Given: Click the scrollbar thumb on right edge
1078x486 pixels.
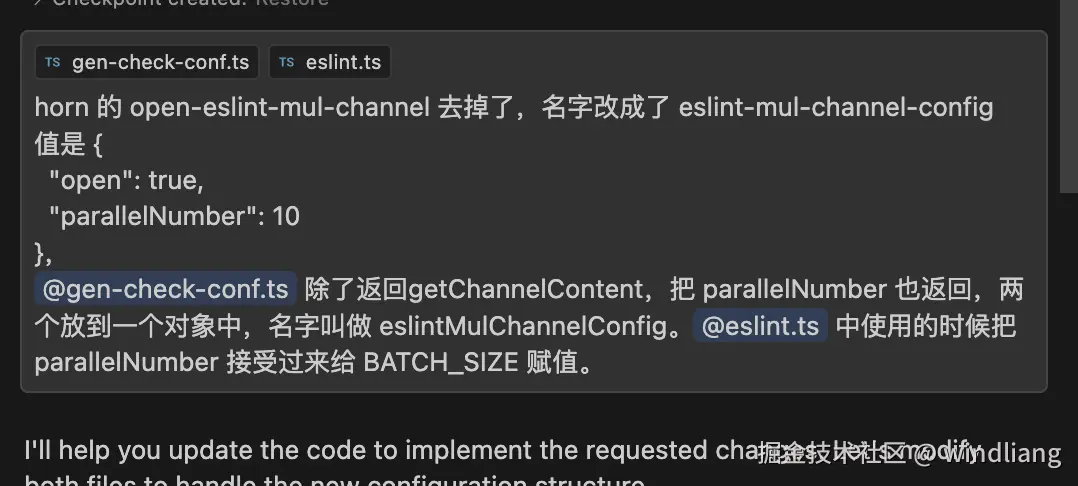Looking at the screenshot, I should pos(1068,96).
